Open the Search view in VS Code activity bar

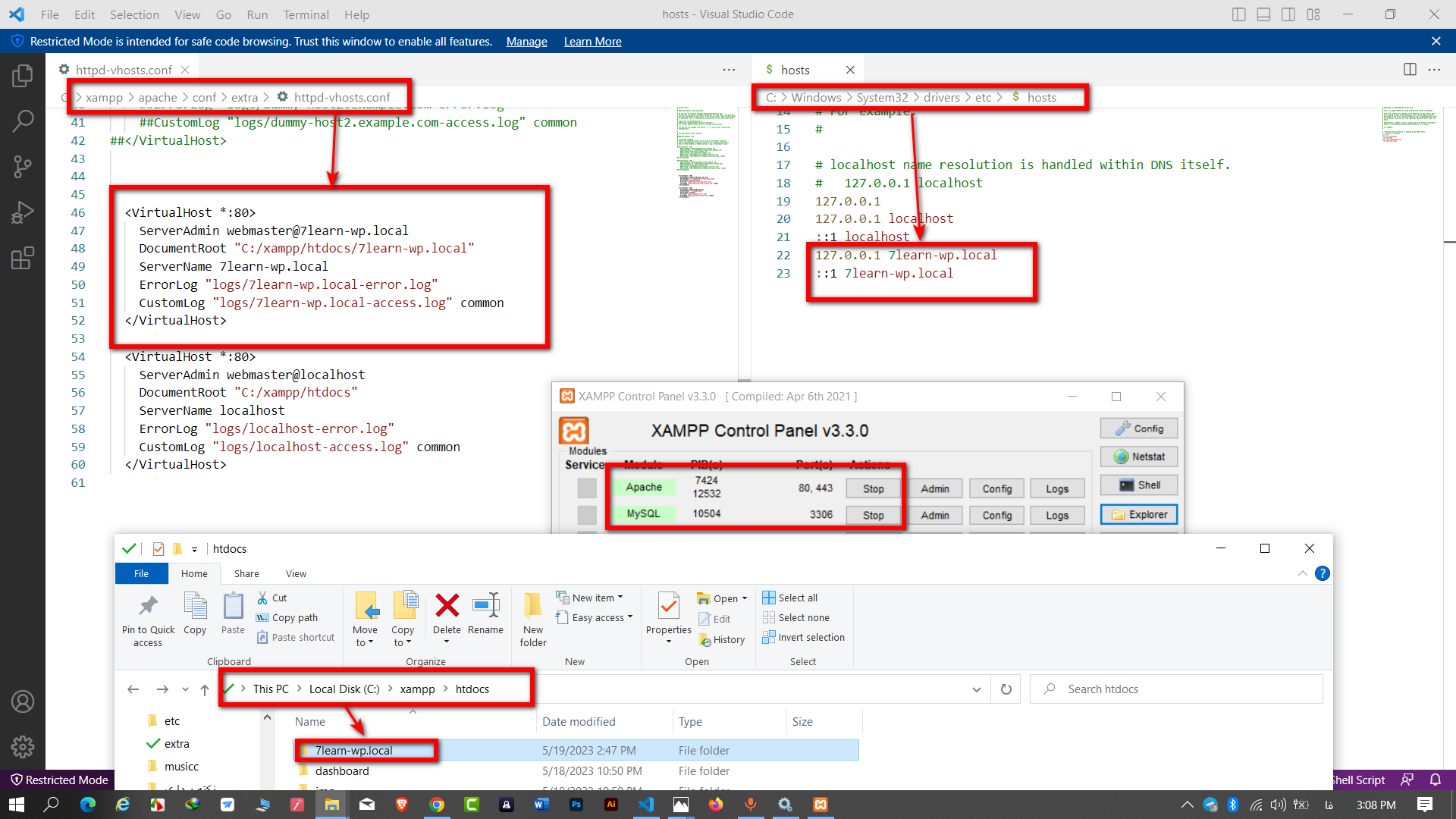(23, 121)
